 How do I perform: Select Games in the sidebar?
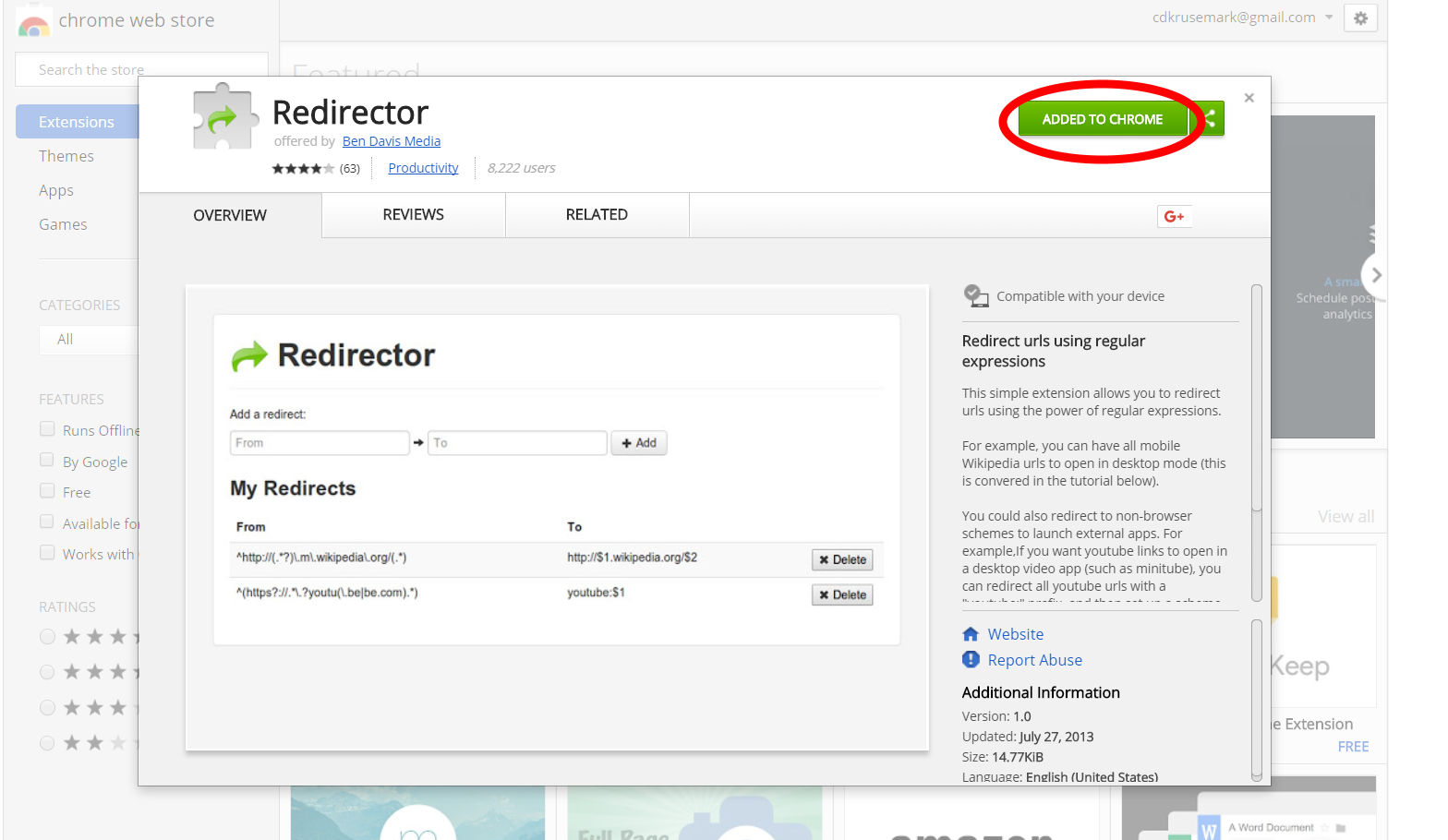coord(63,224)
